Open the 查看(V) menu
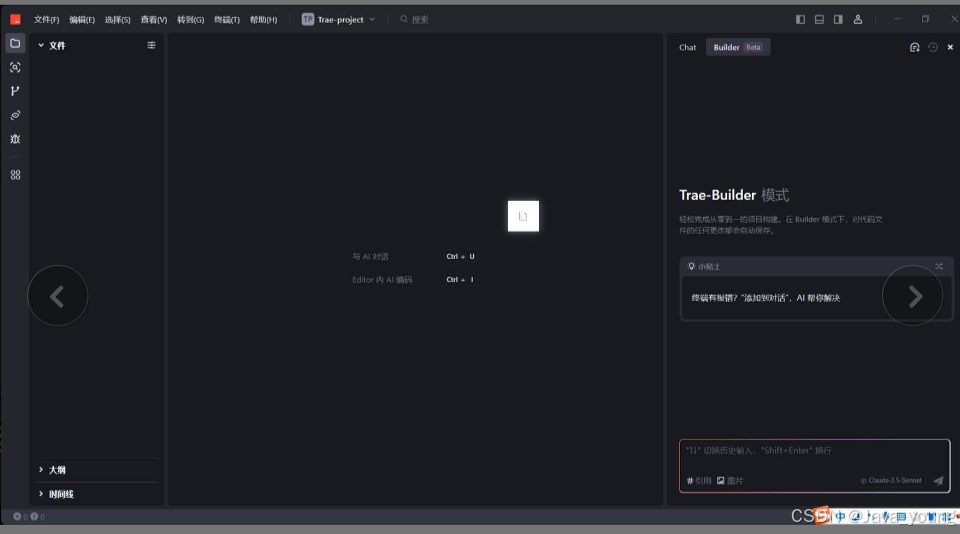Viewport: 960px width, 534px height. tap(154, 20)
